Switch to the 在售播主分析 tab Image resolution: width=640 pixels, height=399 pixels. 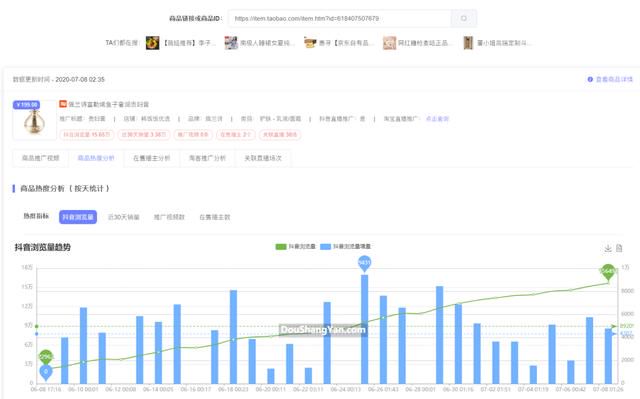pos(151,158)
